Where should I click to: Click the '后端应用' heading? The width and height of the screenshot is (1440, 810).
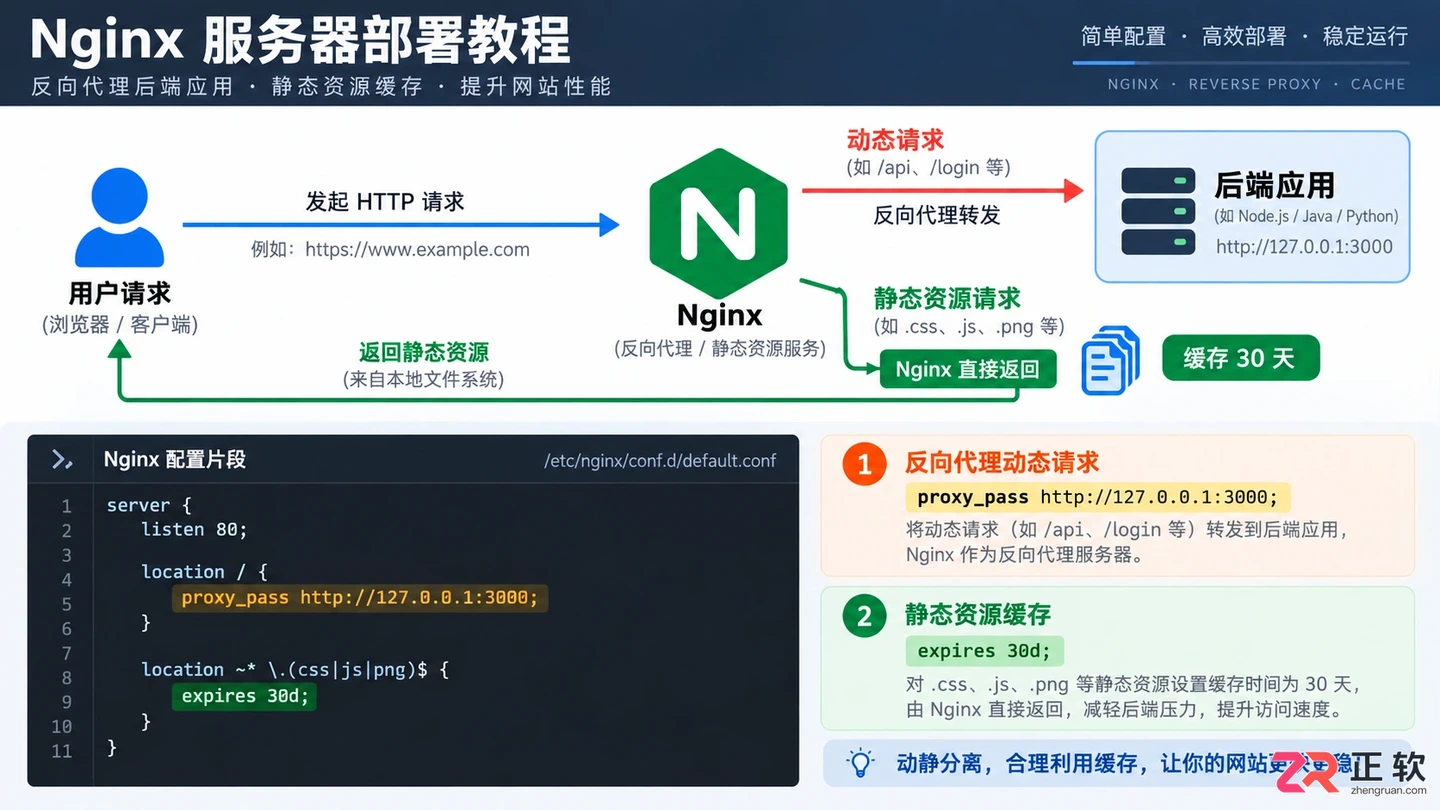[1274, 185]
